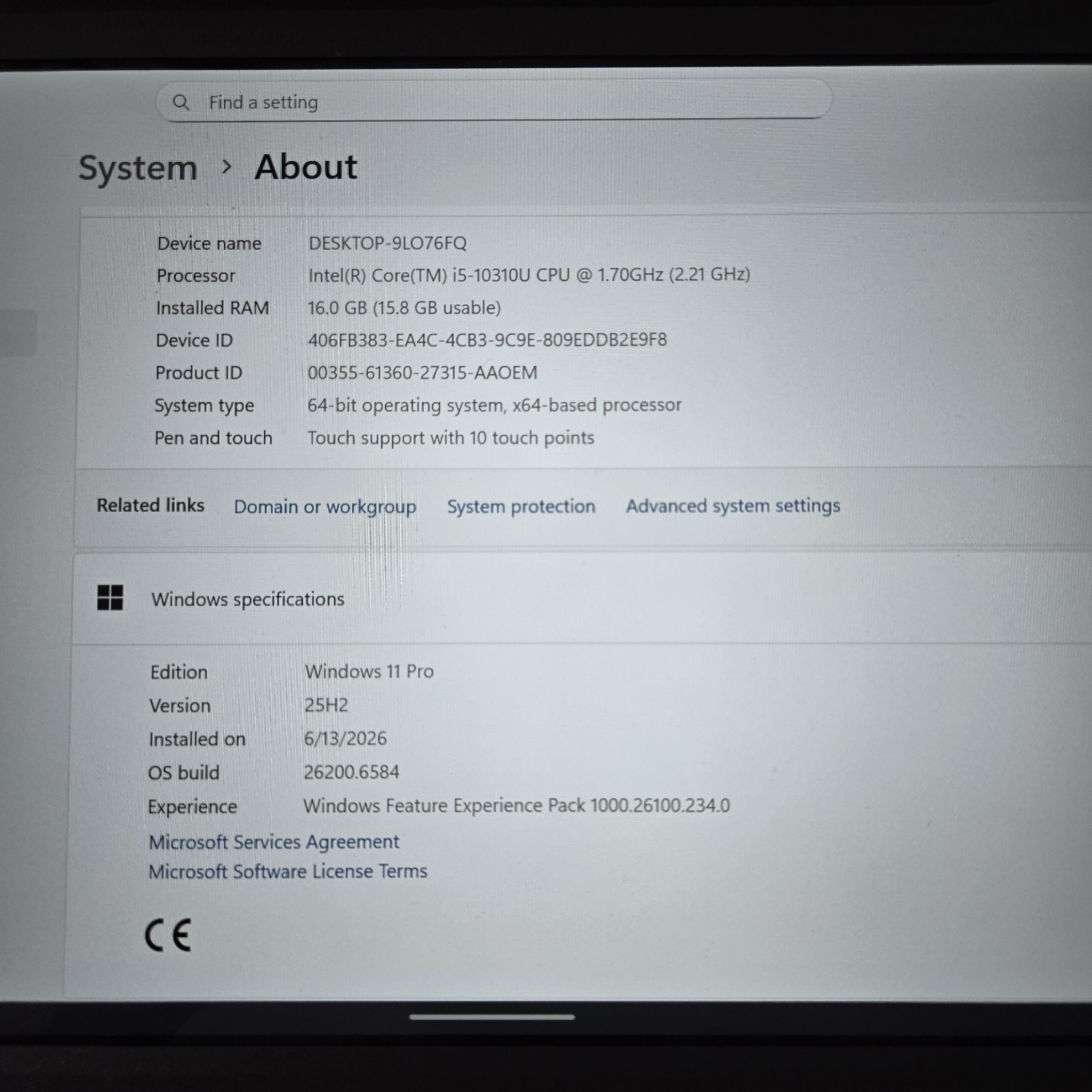The image size is (1092, 1092).
Task: Open Advanced system settings link
Action: click(733, 506)
